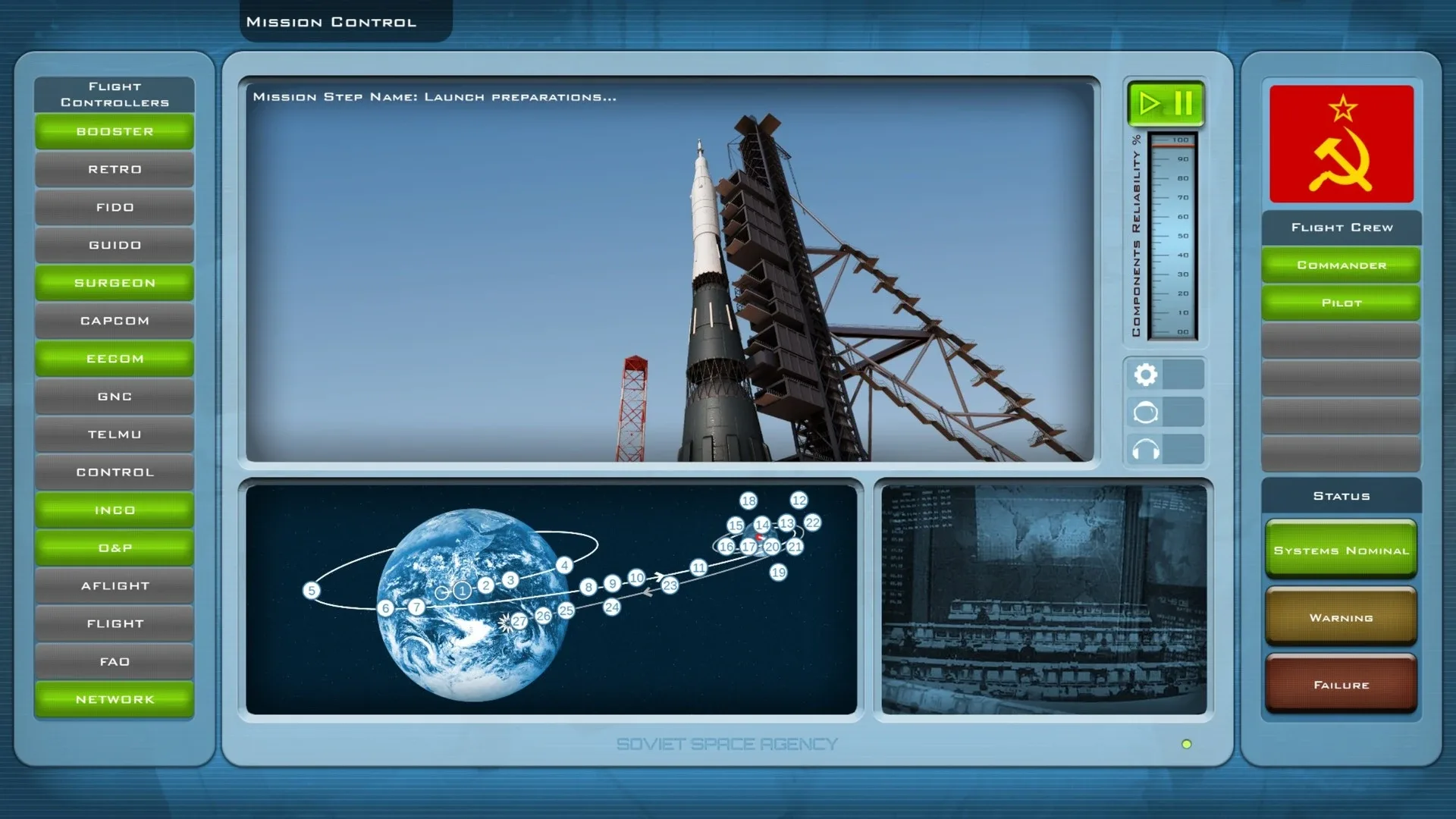Toggle the SURGEON flight controller
The width and height of the screenshot is (1456, 819).
115,283
